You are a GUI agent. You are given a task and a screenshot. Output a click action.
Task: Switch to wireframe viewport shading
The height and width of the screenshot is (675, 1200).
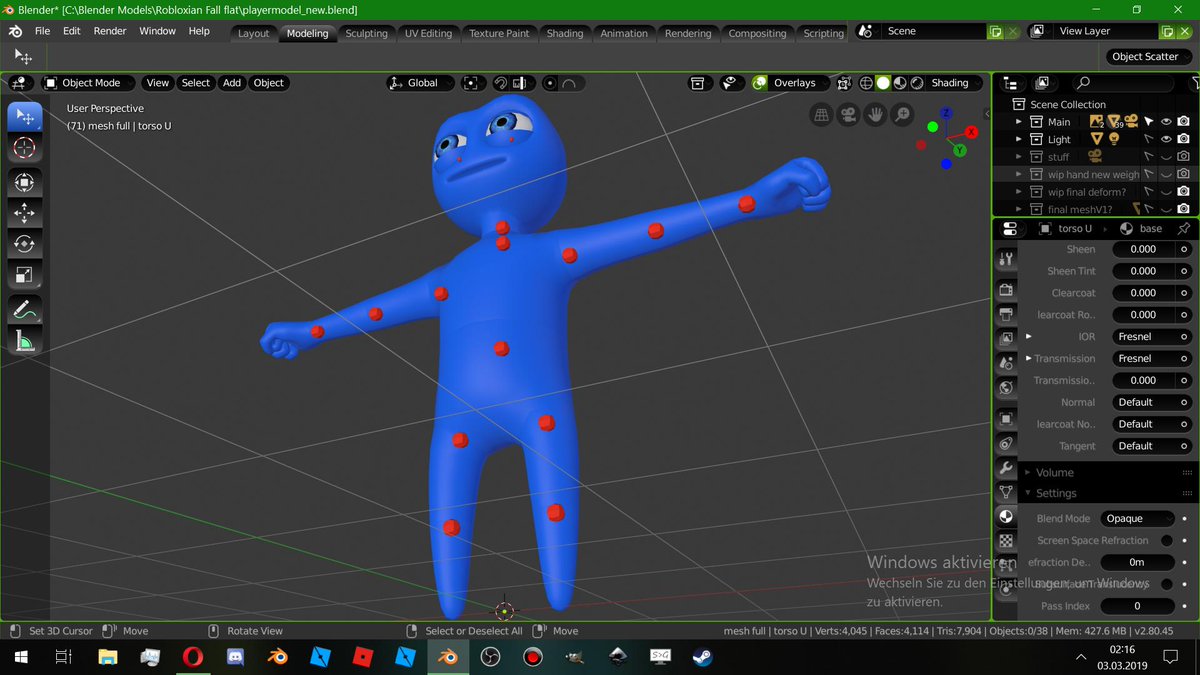point(867,83)
